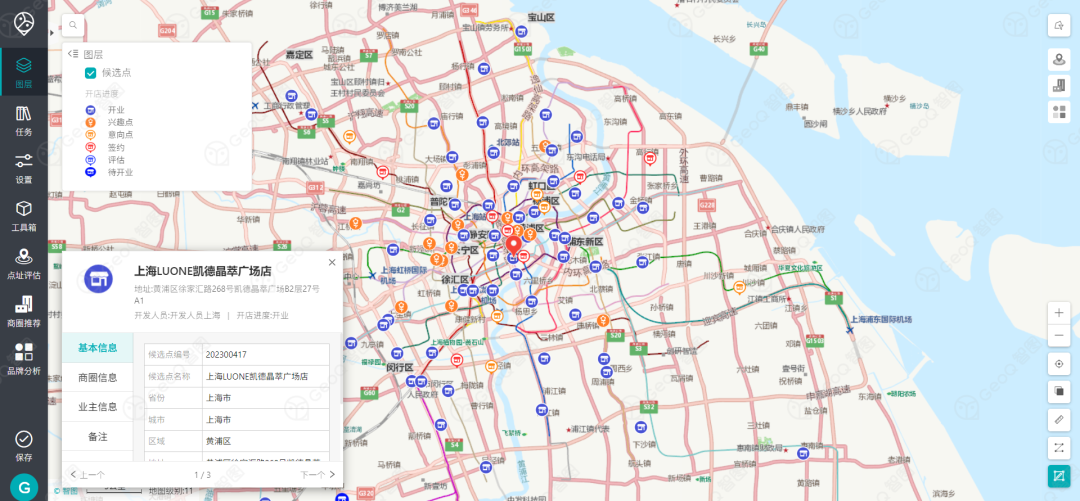The width and height of the screenshot is (1080, 501).
Task: Click the 宝山区 district label on map
Action: 541,17
